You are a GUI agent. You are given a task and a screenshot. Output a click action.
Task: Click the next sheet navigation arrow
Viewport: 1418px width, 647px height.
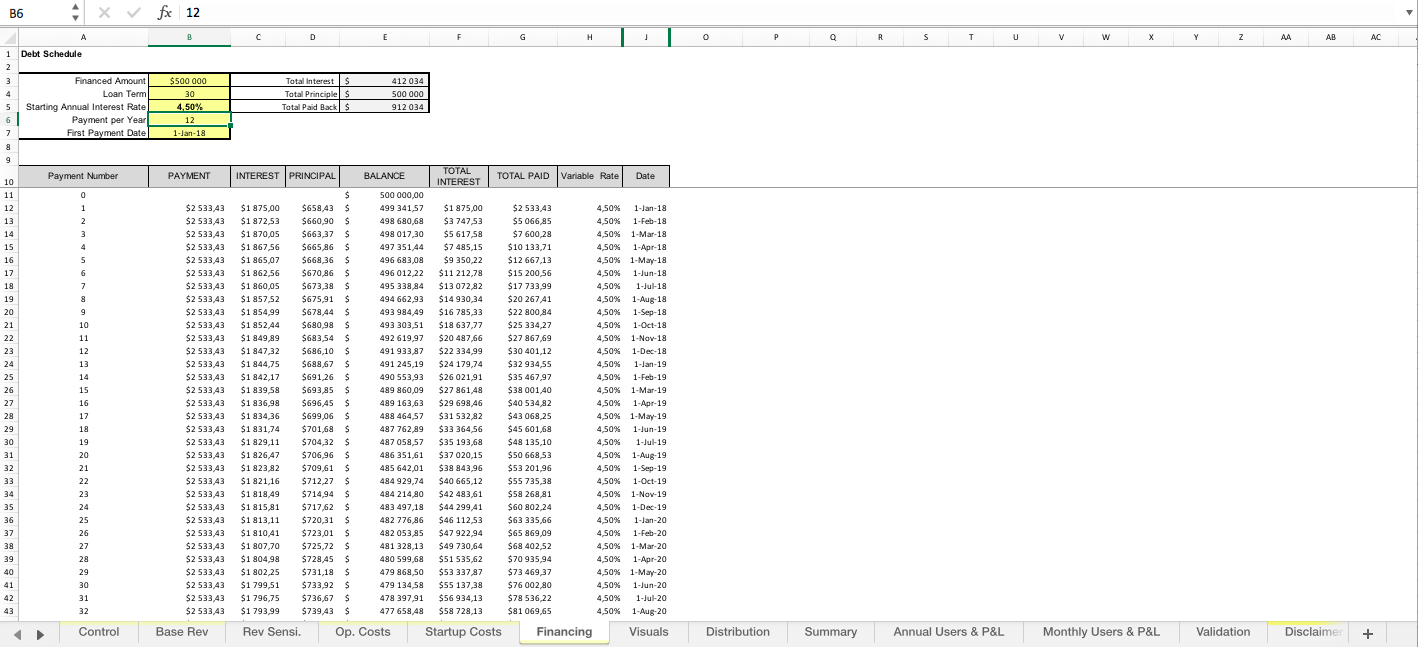(40, 633)
